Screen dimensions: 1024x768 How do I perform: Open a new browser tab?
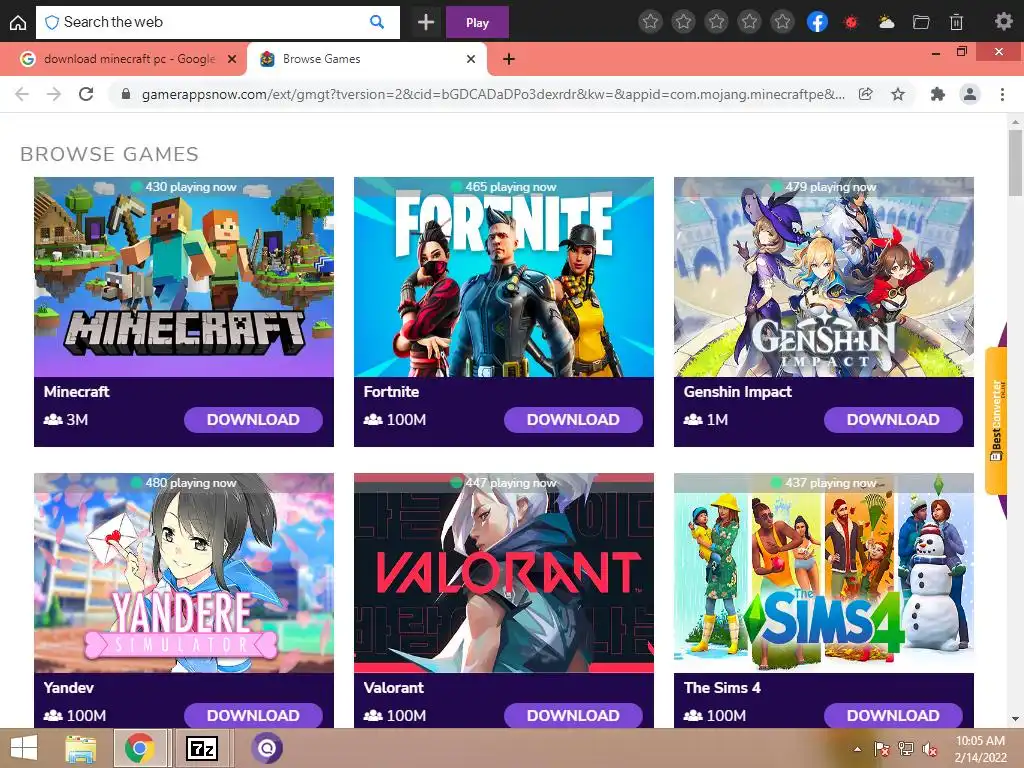[509, 59]
